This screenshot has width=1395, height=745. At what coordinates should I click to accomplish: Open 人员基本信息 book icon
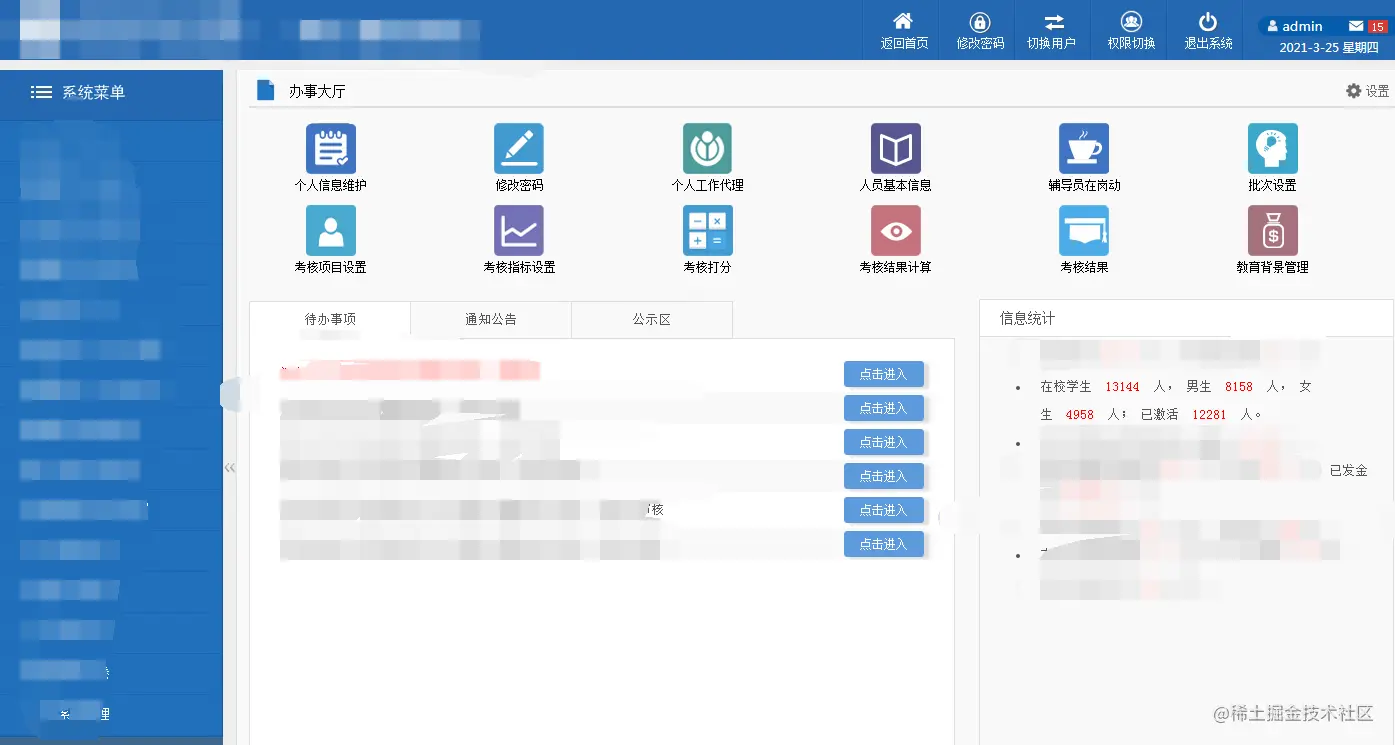[896, 149]
